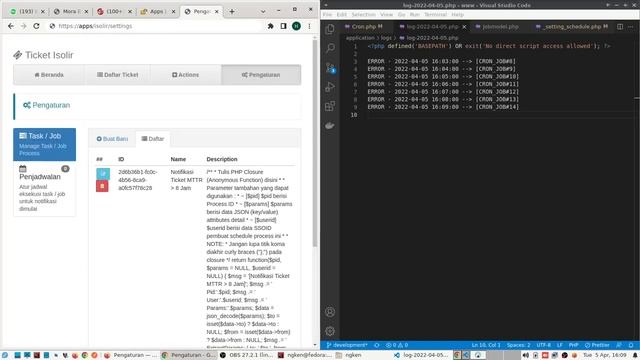Open editor More Actions ellipsis
This screenshot has height=360, width=640.
[x=631, y=27]
